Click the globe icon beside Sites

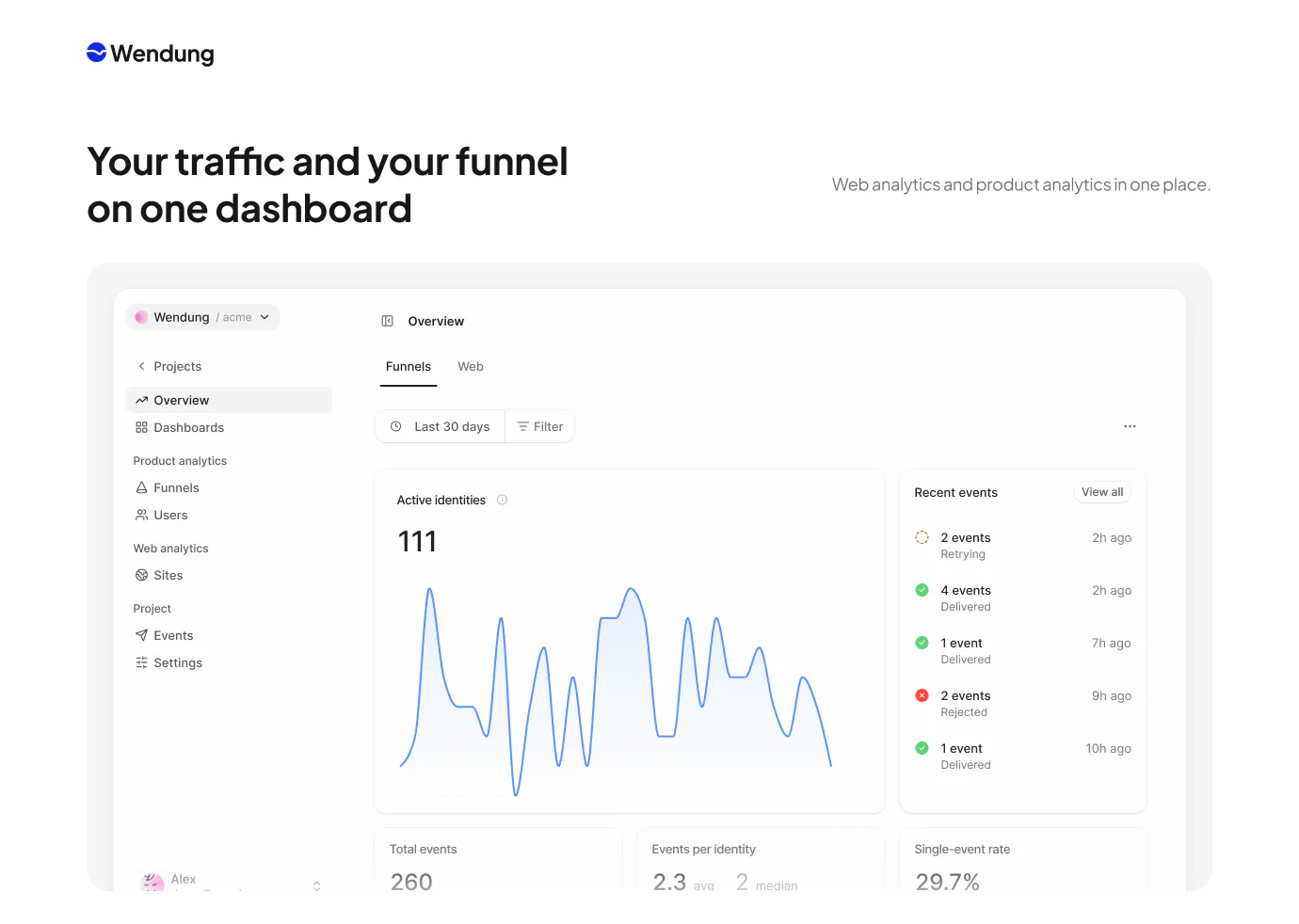(141, 575)
